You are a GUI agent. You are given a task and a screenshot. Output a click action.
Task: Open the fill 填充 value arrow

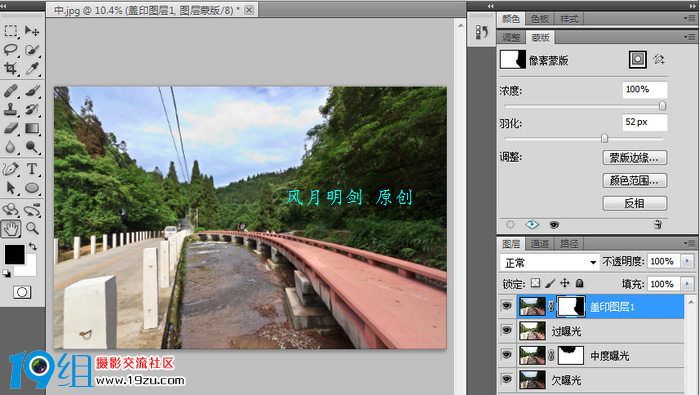pos(687,284)
